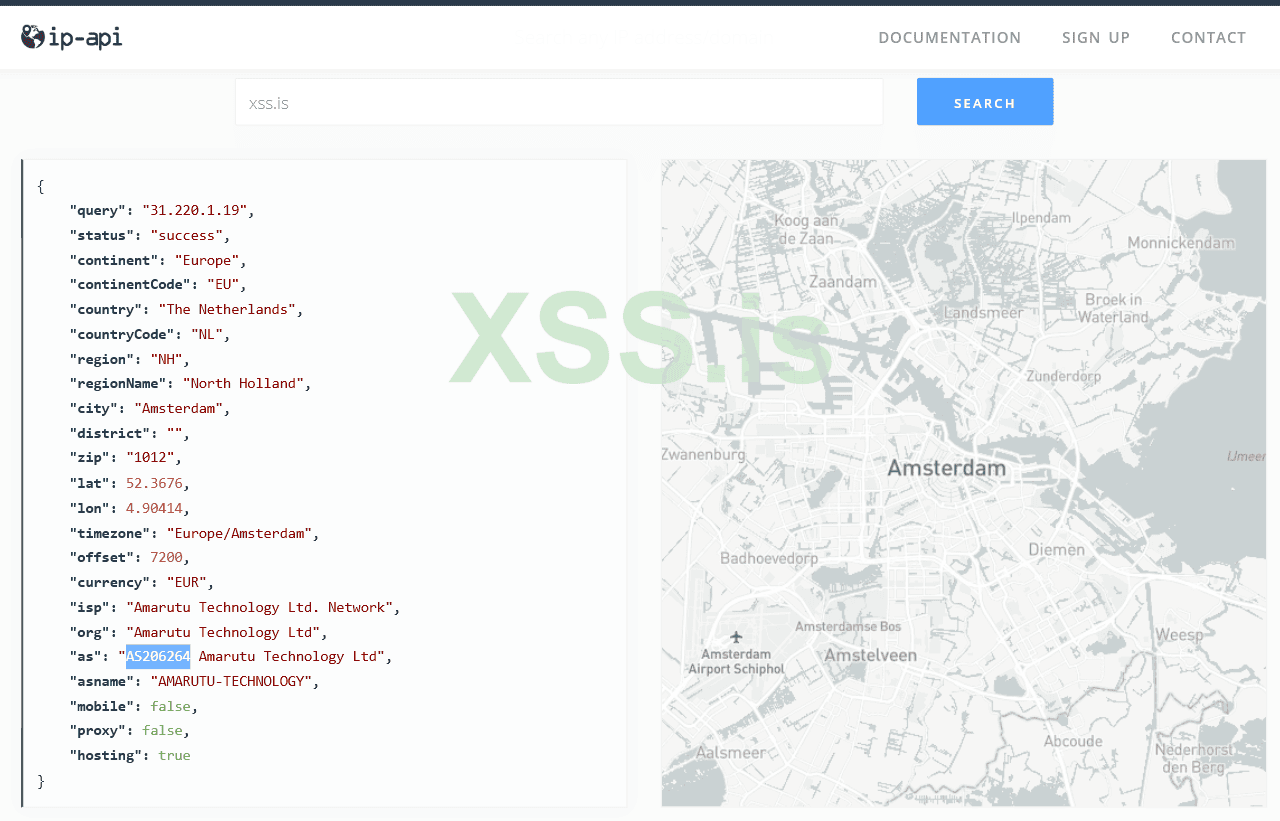Click the timezone value "Europe/Amsterdam"
The width and height of the screenshot is (1280, 821).
coord(240,533)
